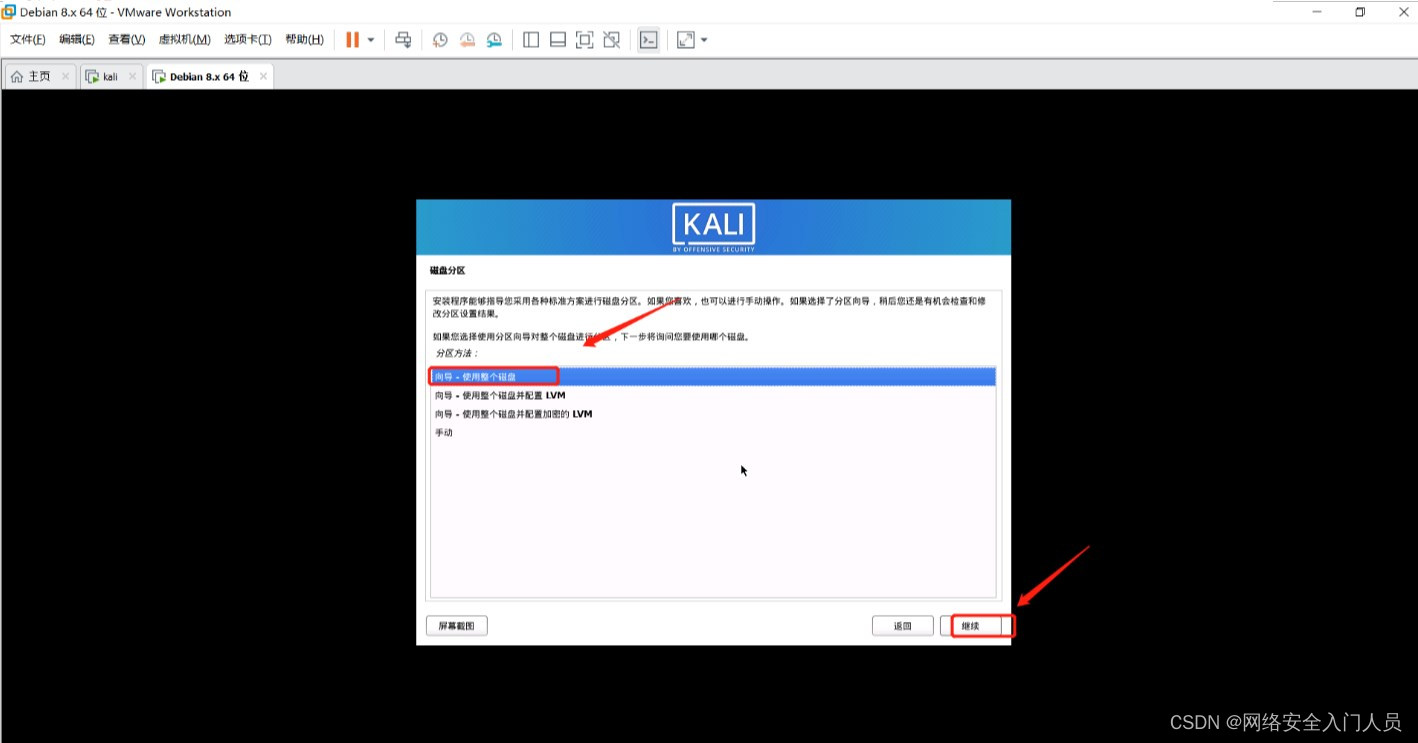This screenshot has height=743, width=1418.
Task: Select 向导 - 使用整个磁盘 partitioning option
Action: click(x=713, y=376)
